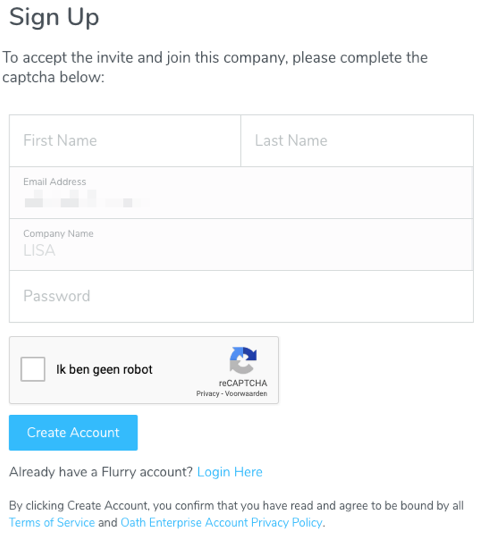Screen dimensions: 480x540
Task: Click 'Already have a Flurry account?' text
Action: (101, 472)
